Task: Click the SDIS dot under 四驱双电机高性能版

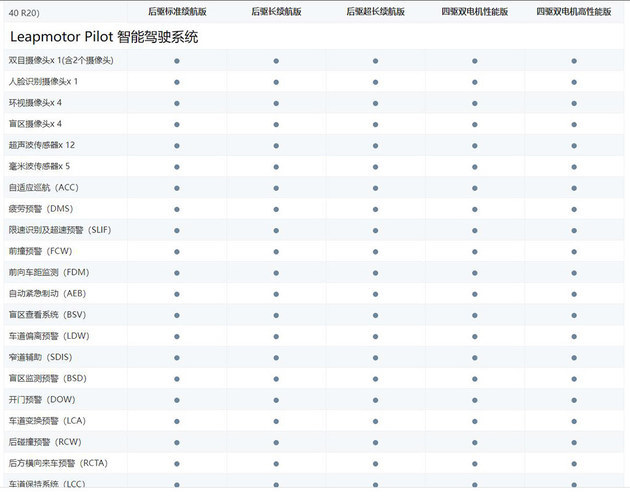Action: [x=574, y=358]
